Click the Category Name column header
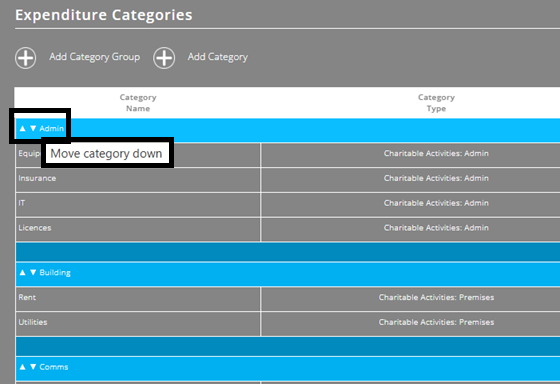This screenshot has height=384, width=560. [138, 103]
